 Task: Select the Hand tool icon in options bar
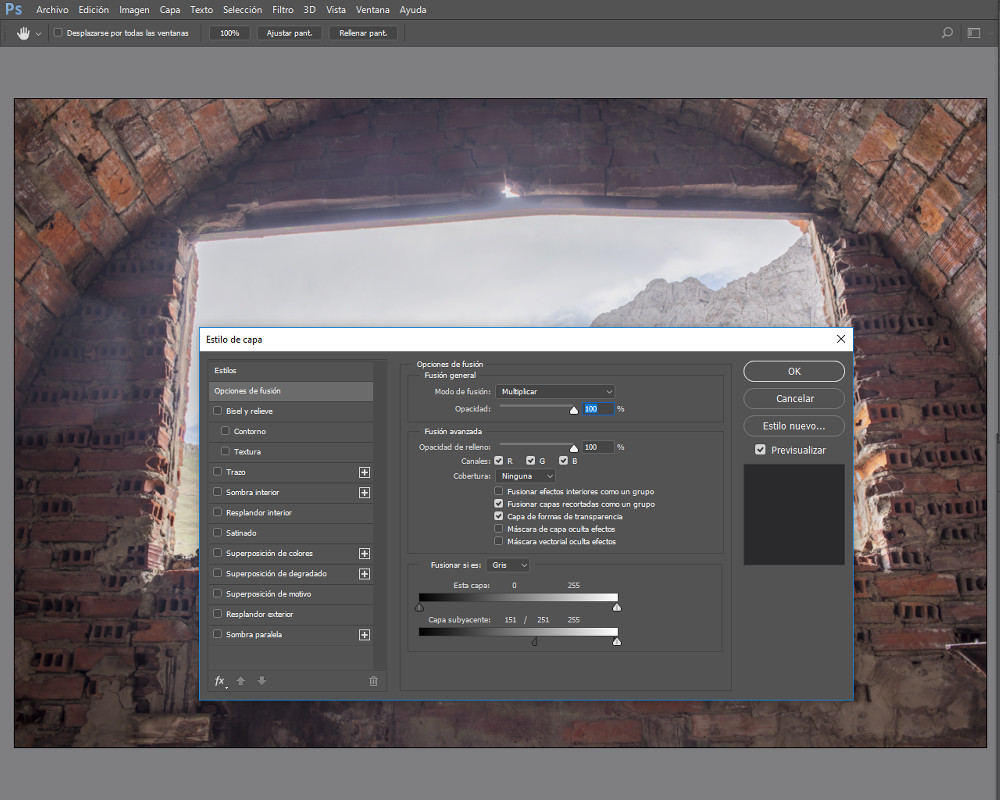[23, 33]
